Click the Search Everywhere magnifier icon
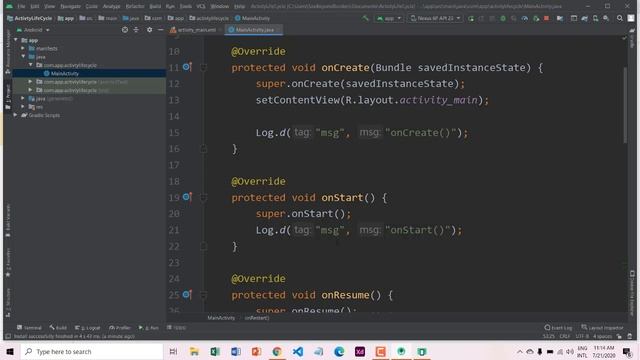This screenshot has width=640, height=360. click(620, 18)
